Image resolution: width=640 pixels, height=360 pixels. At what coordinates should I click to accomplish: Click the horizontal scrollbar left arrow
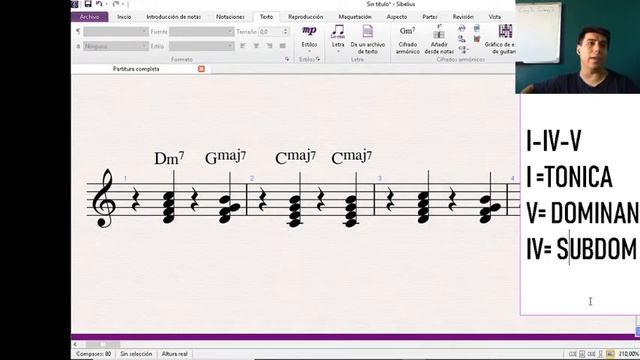pos(75,344)
